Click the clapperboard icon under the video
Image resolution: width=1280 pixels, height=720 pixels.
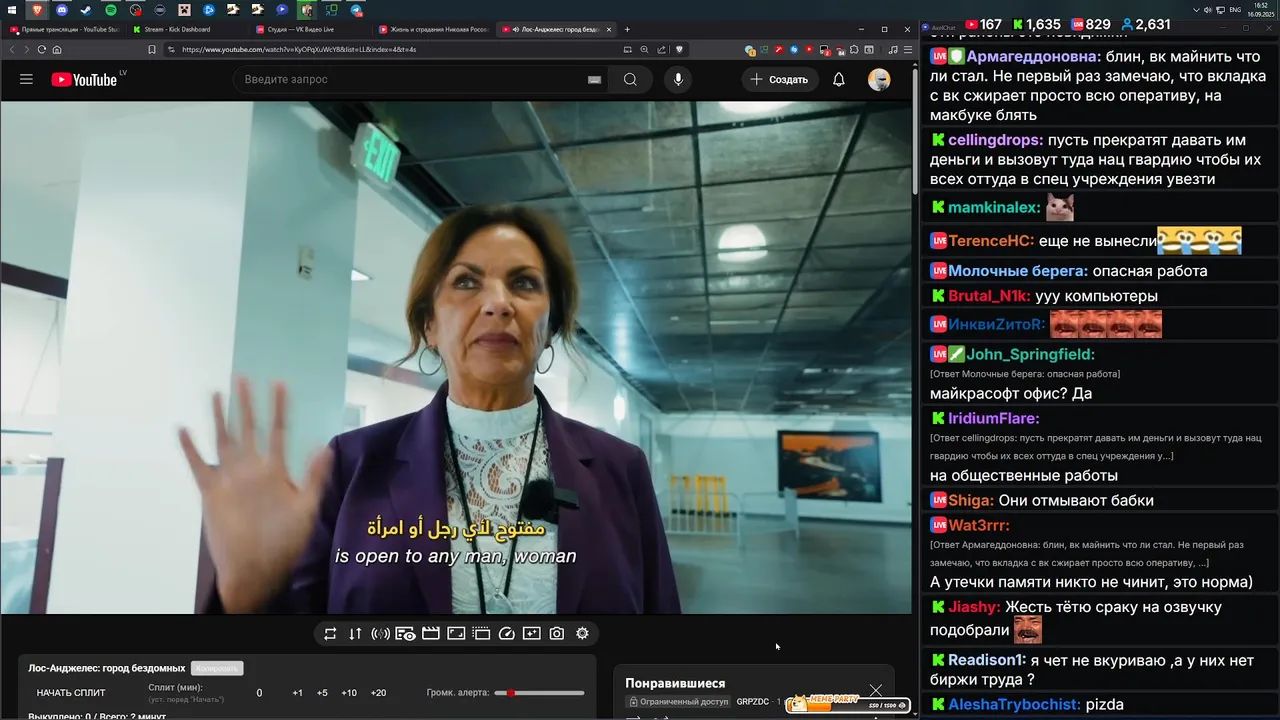pyautogui.click(x=431, y=633)
